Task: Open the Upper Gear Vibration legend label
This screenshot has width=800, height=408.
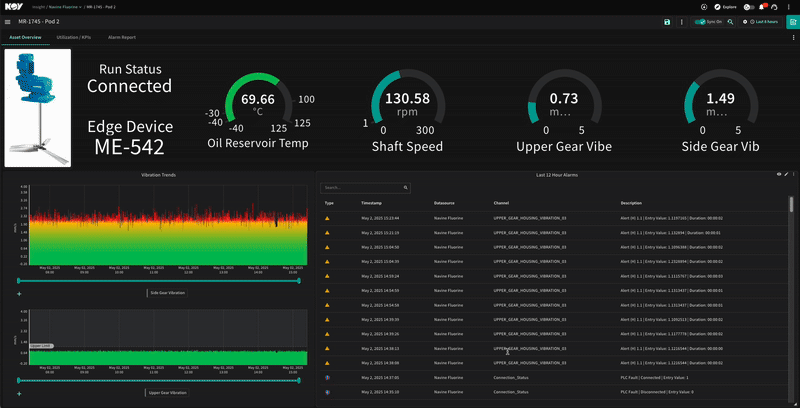Action: click(166, 393)
